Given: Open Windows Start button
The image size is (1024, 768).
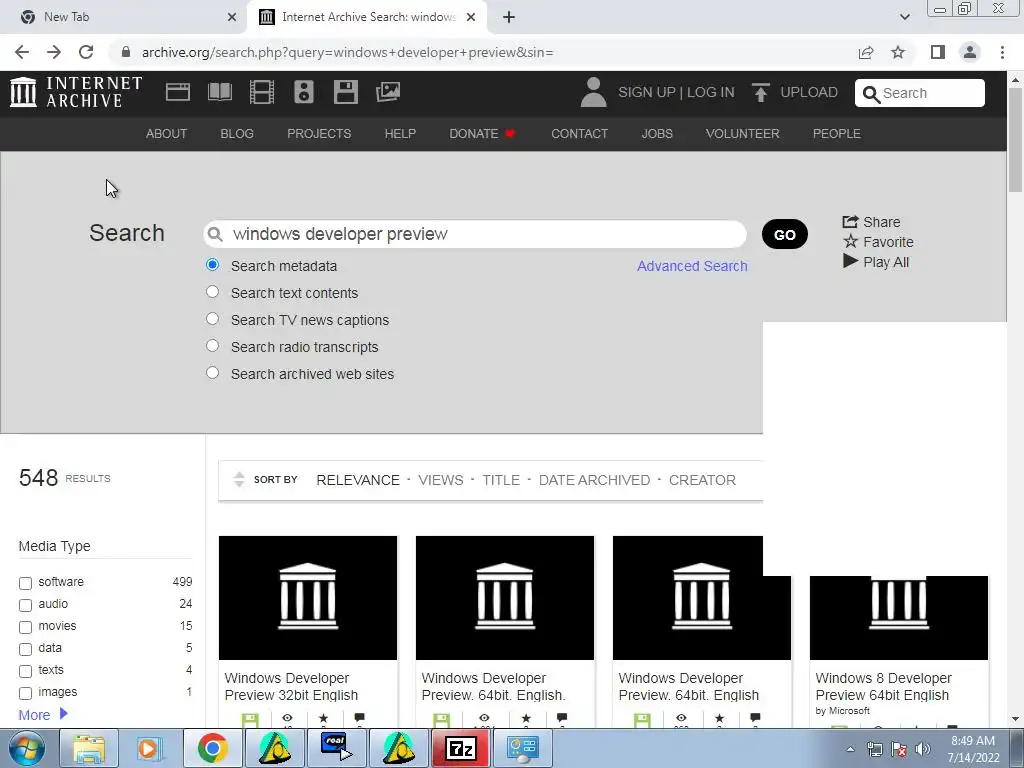Looking at the screenshot, I should 27,748.
